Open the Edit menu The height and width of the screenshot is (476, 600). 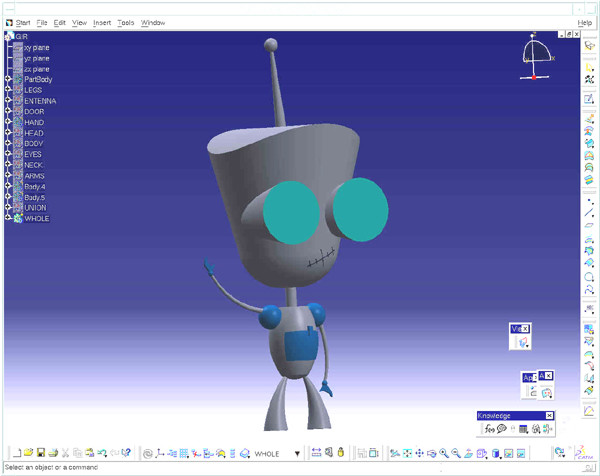click(59, 23)
